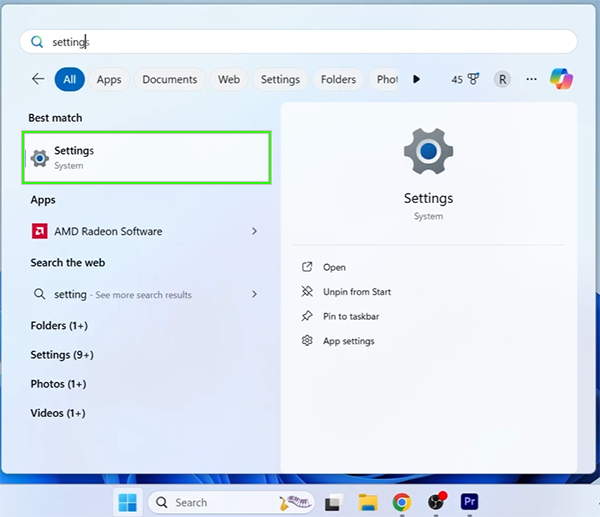
Task: Choose Unpin from Start
Action: (x=357, y=292)
